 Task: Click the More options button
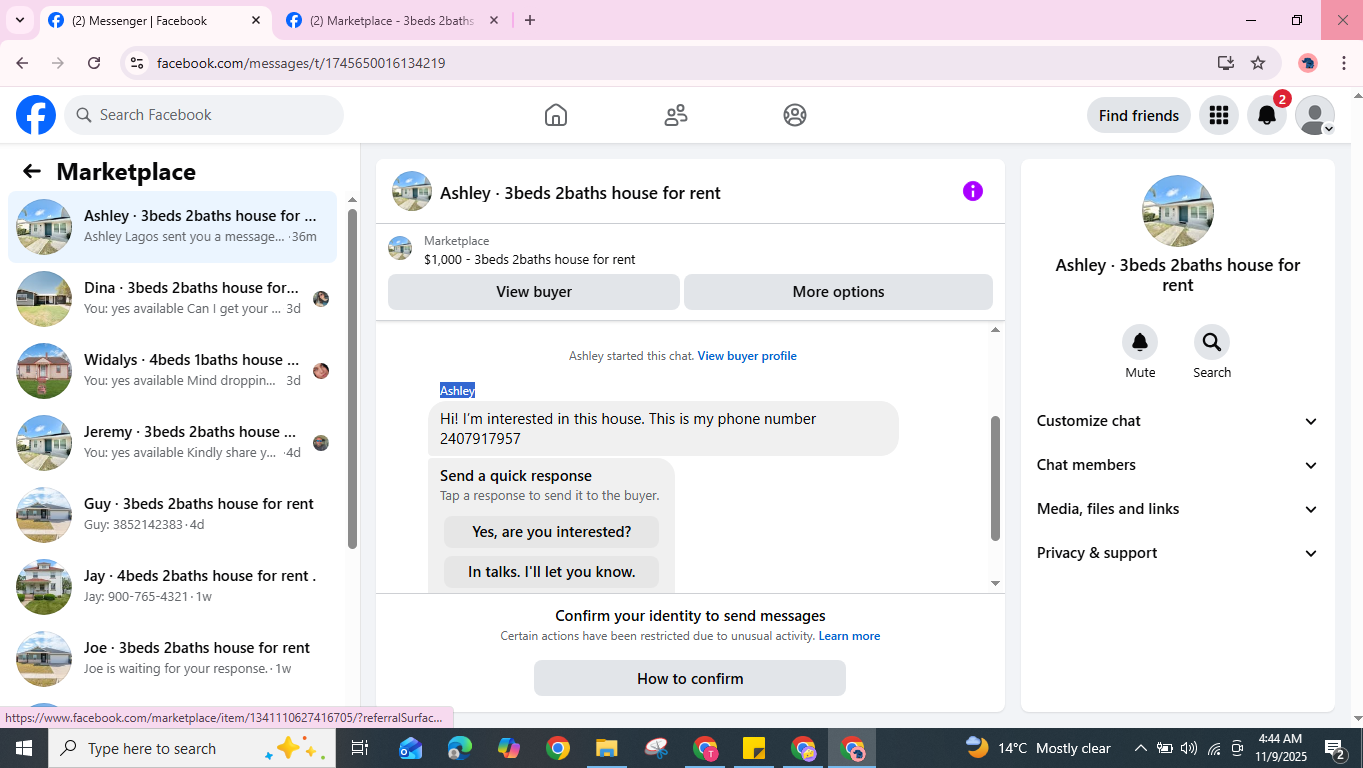(838, 292)
